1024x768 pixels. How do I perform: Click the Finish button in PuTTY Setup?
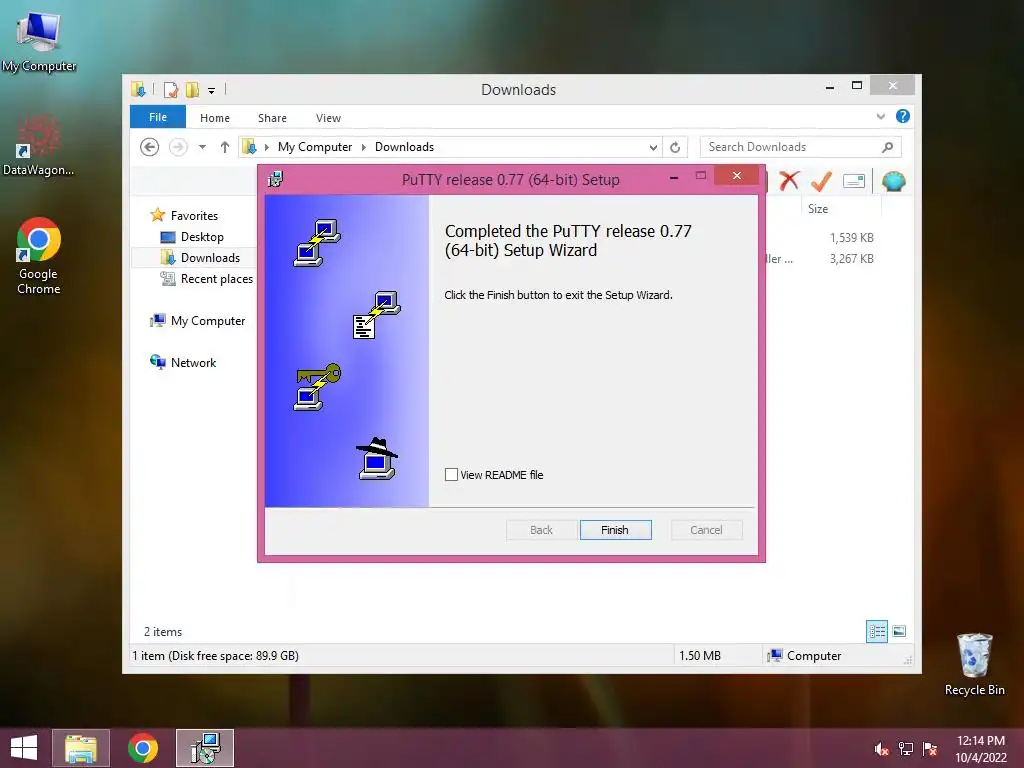click(x=615, y=530)
